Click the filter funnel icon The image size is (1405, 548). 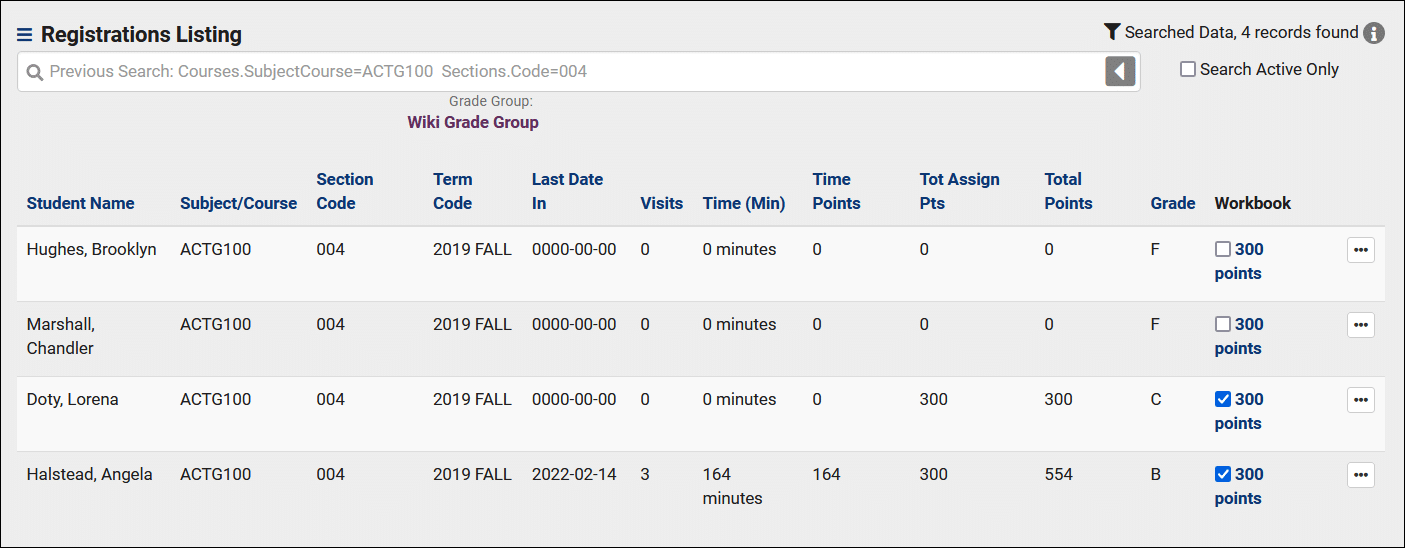point(1111,32)
